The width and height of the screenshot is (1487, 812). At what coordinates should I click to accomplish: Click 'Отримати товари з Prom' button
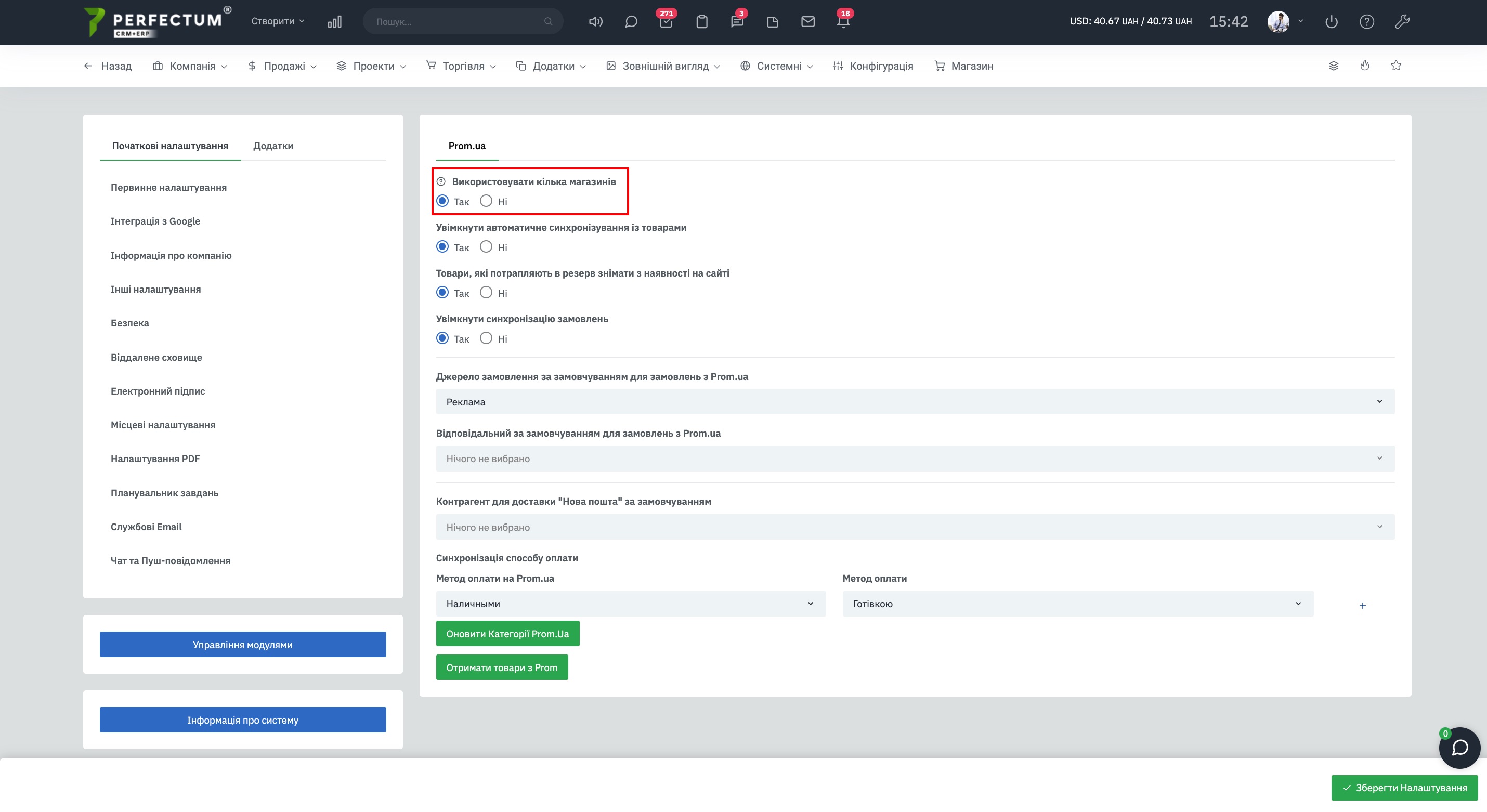click(x=502, y=667)
